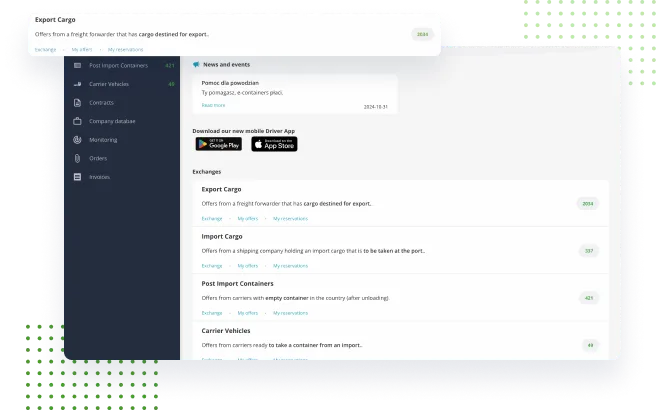Viewport: 656px width, 411px height.
Task: Click the 337 count badge for Import Cargo
Action: click(588, 251)
